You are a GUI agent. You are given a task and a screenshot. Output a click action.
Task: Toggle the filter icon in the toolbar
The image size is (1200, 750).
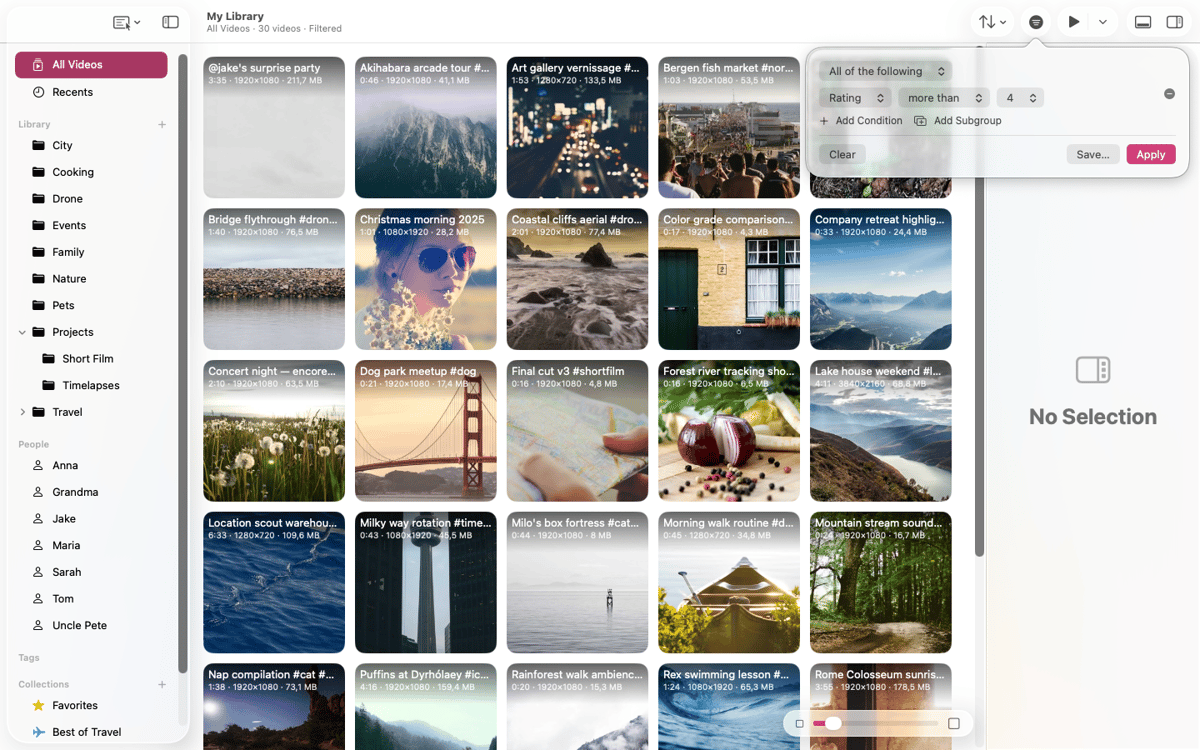coord(1036,22)
